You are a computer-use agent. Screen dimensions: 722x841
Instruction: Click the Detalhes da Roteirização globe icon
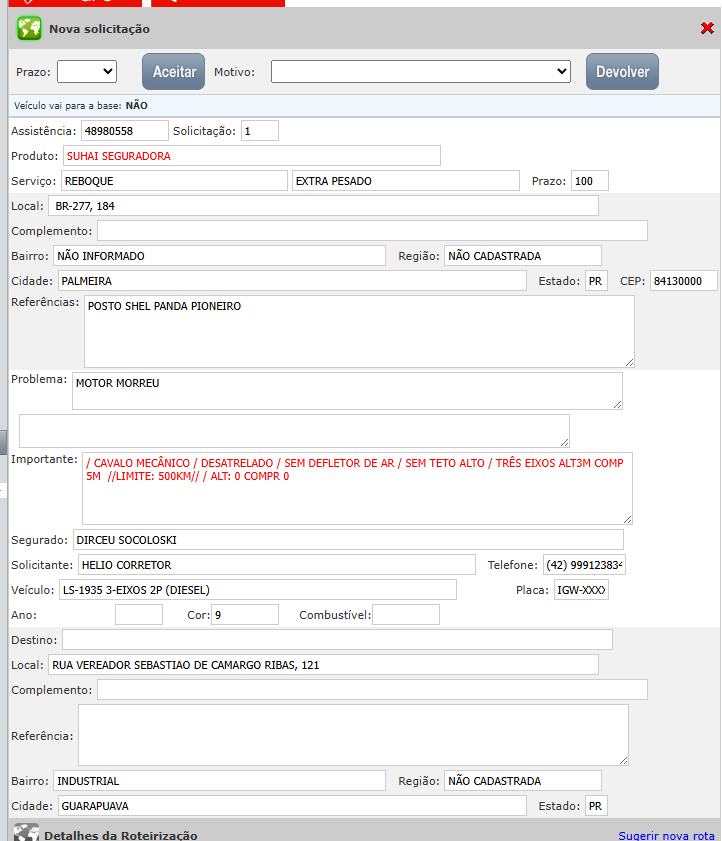27,834
